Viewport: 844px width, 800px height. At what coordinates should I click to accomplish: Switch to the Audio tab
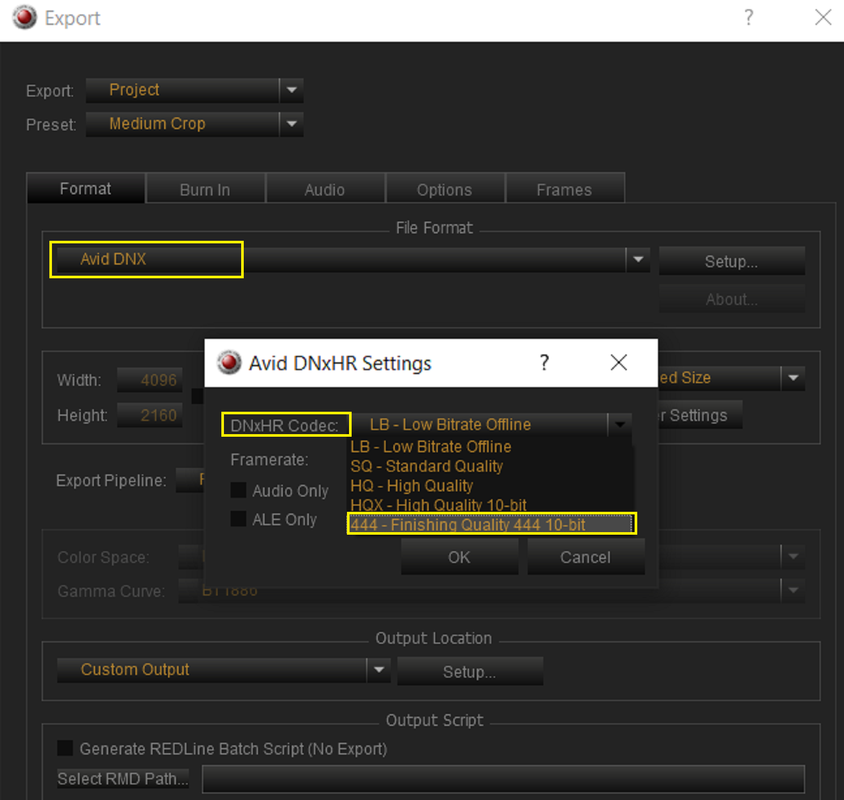pyautogui.click(x=325, y=189)
